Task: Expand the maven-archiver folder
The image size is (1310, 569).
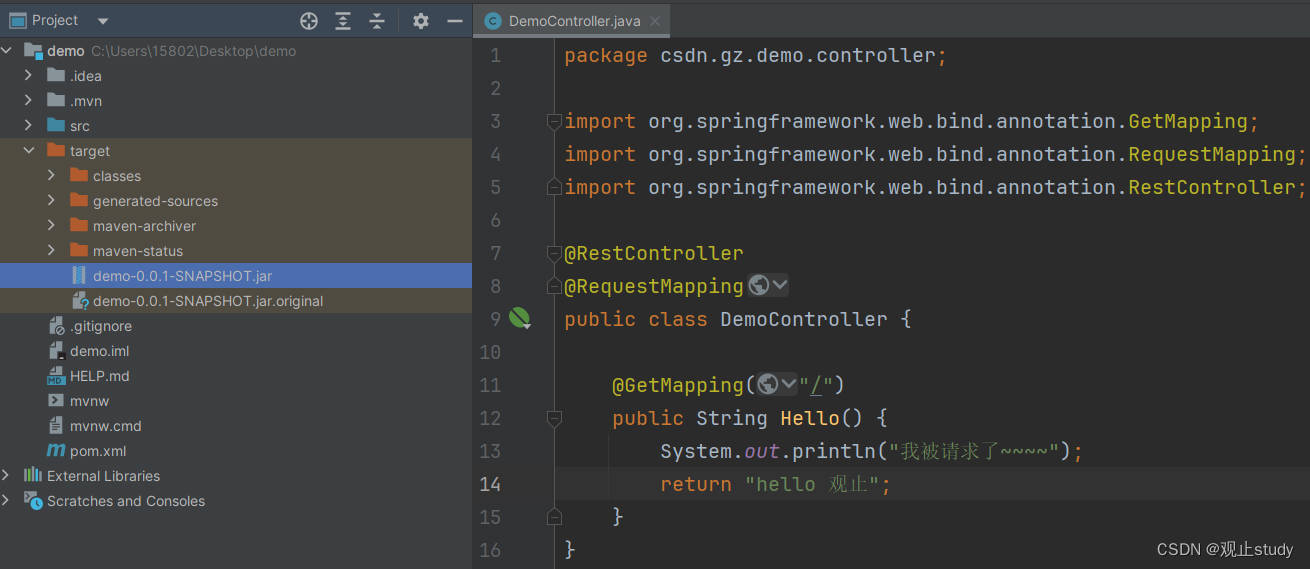Action: click(x=52, y=226)
